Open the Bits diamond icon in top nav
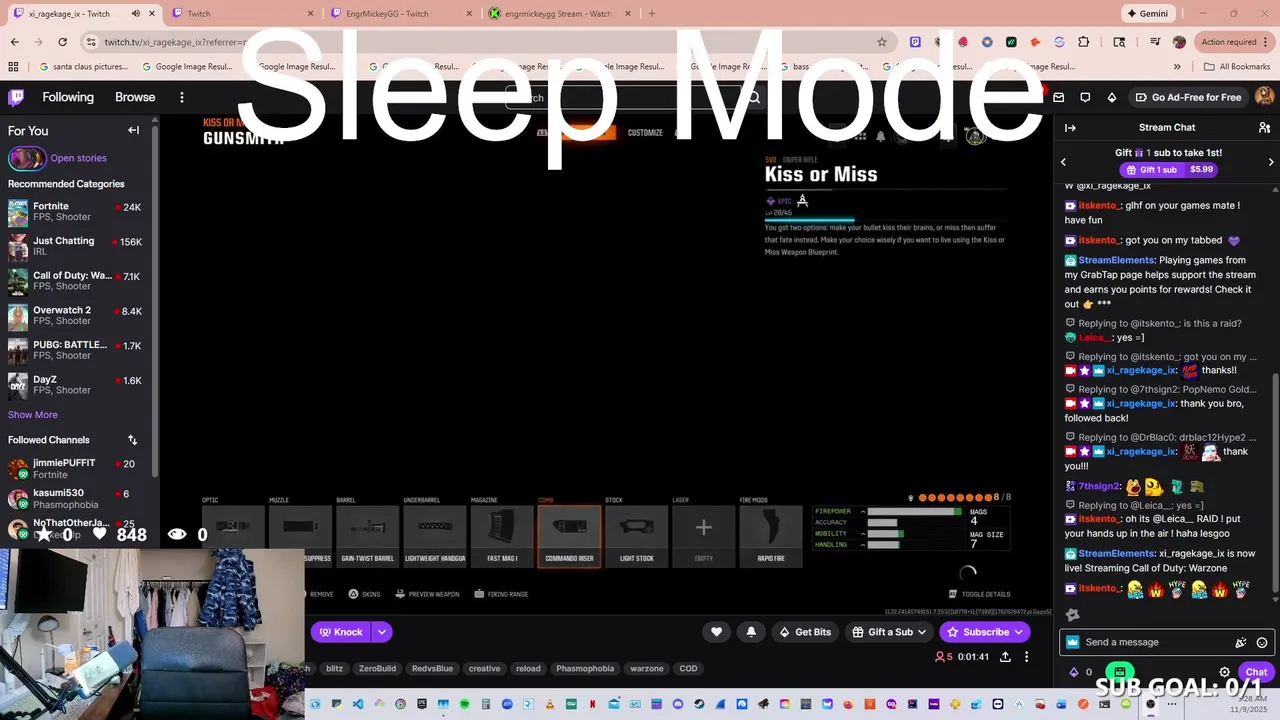The width and height of the screenshot is (1280, 720). coord(1112,97)
